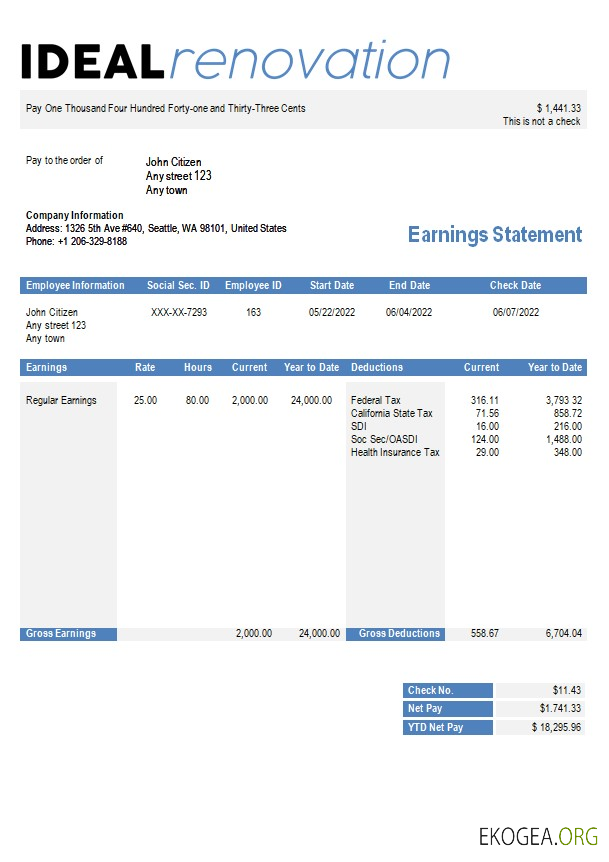Click the Hours value 80.00
Image resolution: width=609 pixels, height=862 pixels.
pyautogui.click(x=197, y=401)
